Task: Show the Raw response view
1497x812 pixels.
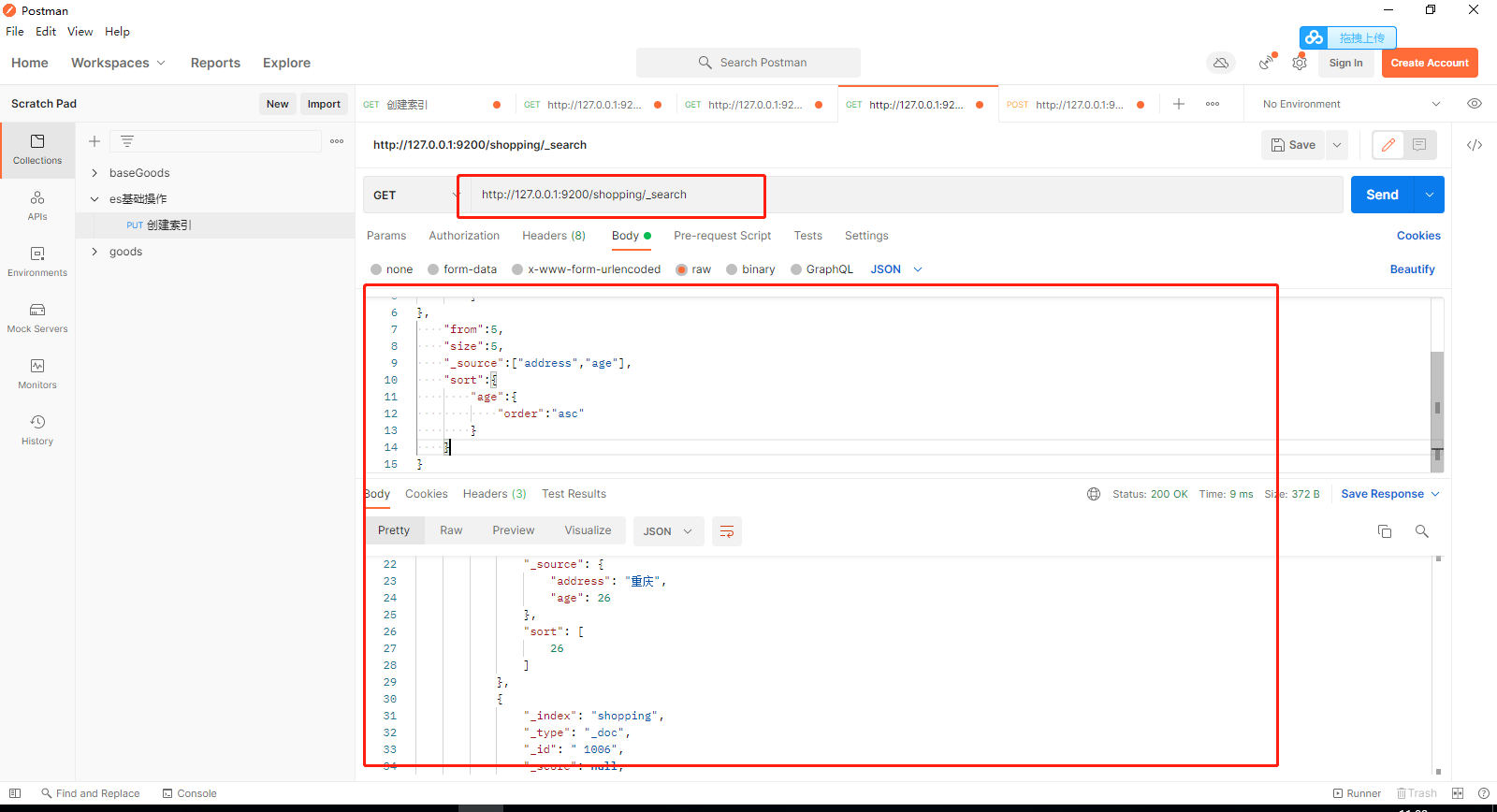Action: pyautogui.click(x=451, y=530)
